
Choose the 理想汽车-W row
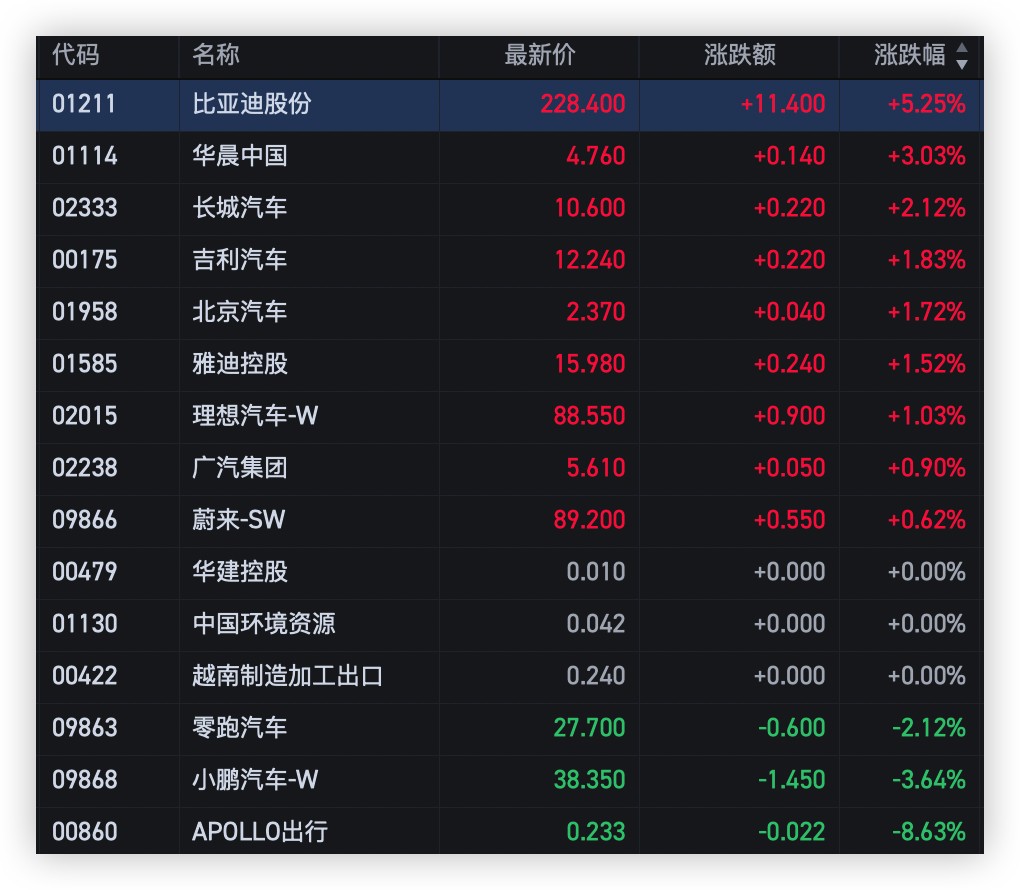(255, 416)
